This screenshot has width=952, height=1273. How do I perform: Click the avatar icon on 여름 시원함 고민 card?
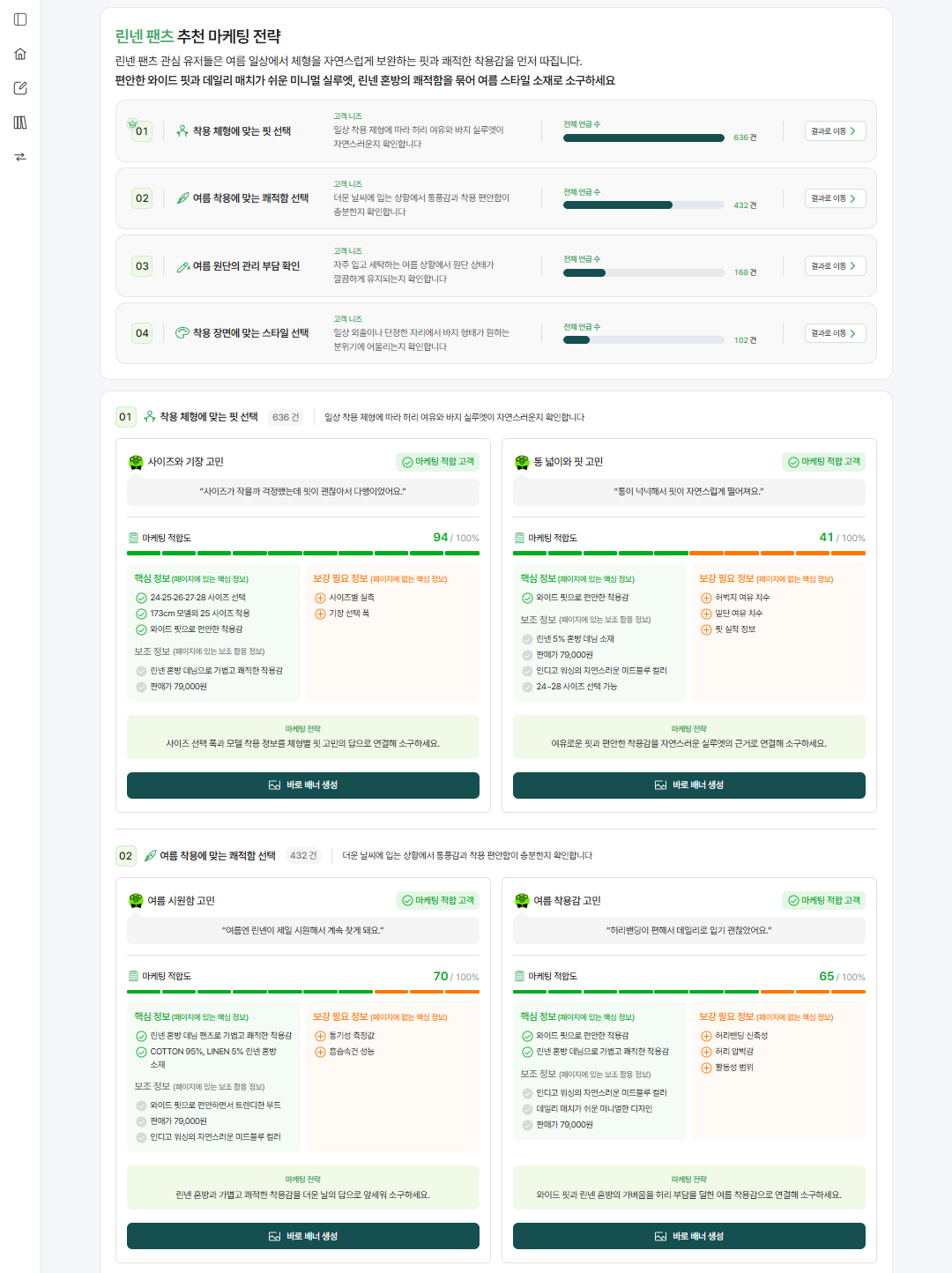(136, 900)
